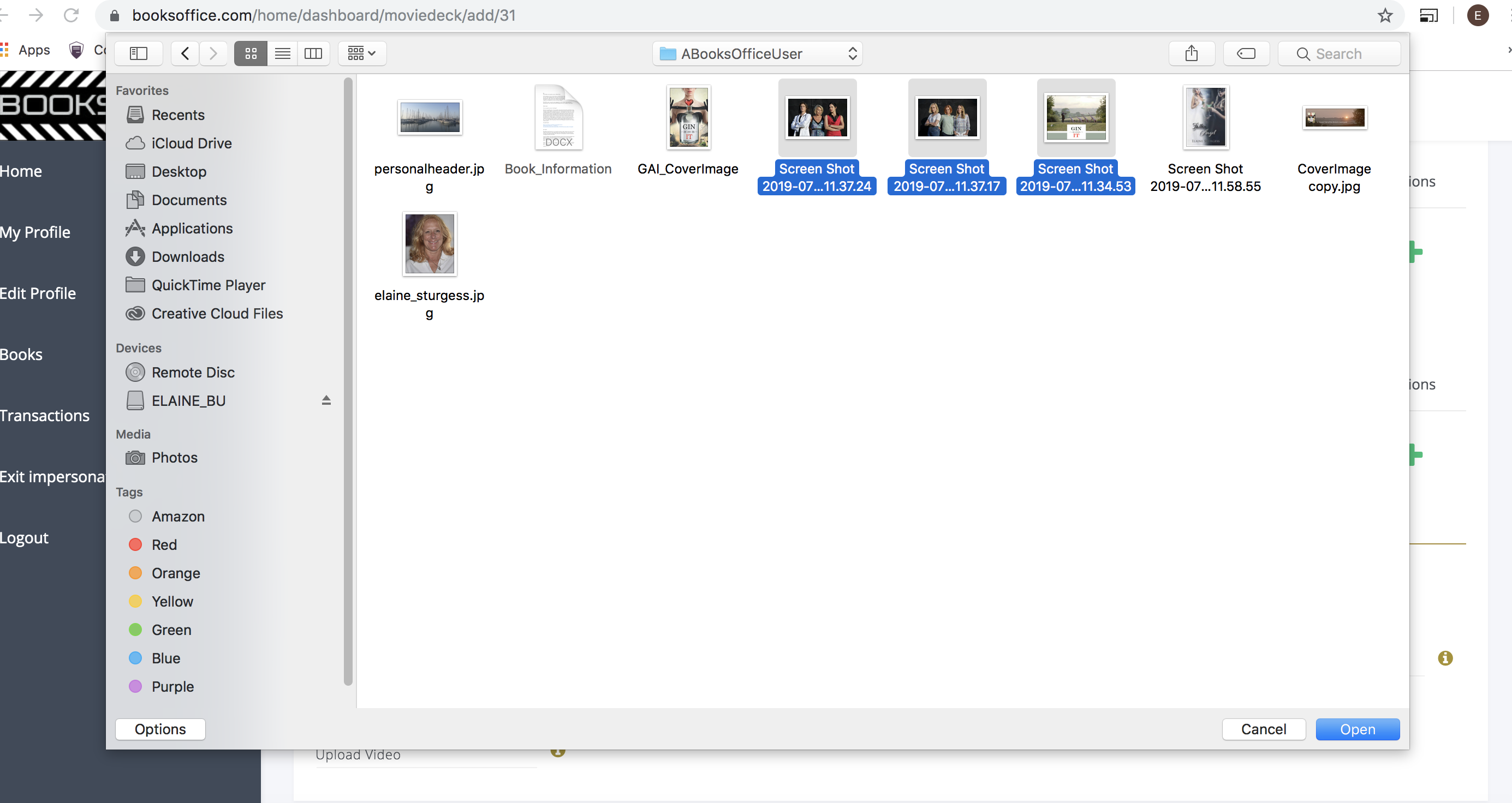The image size is (1512, 803).
Task: Eject the ELAINE_BU drive
Action: click(326, 400)
